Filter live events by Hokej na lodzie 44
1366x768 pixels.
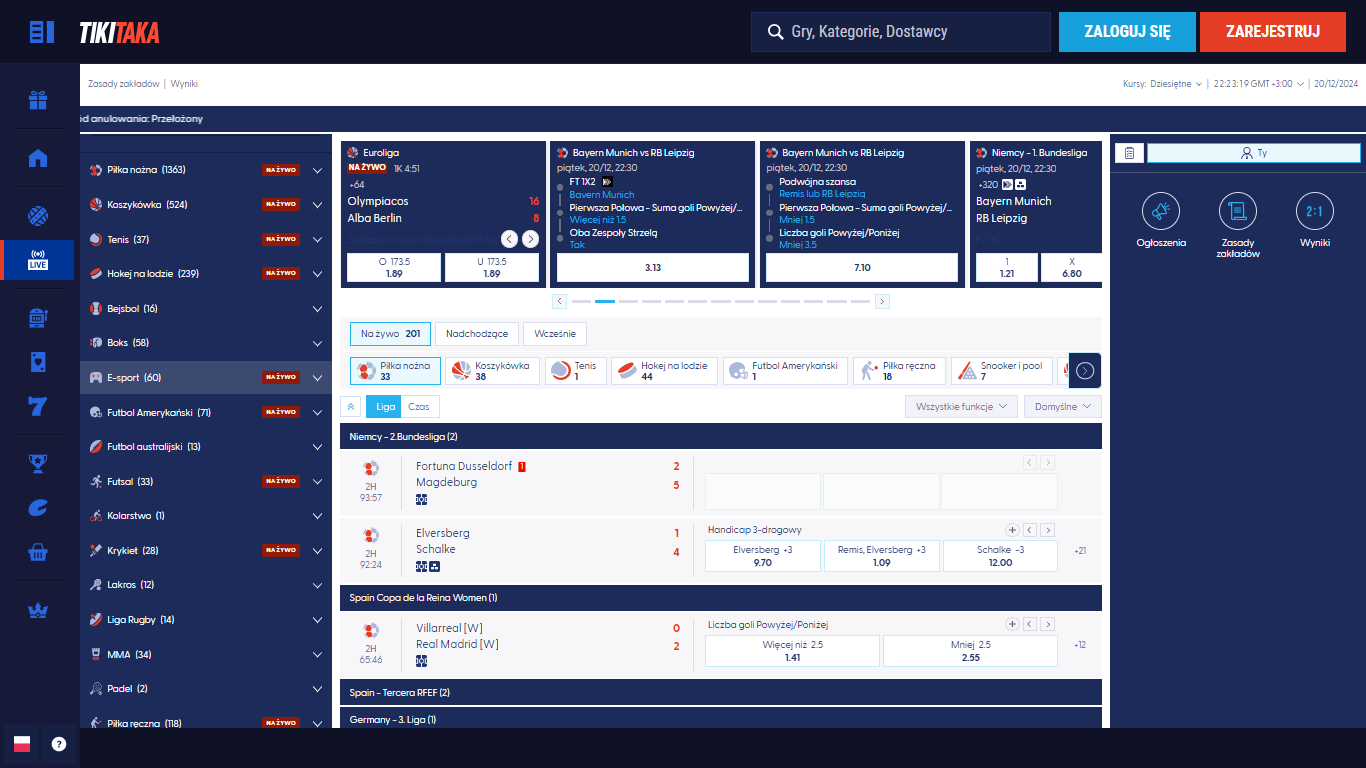pos(664,371)
